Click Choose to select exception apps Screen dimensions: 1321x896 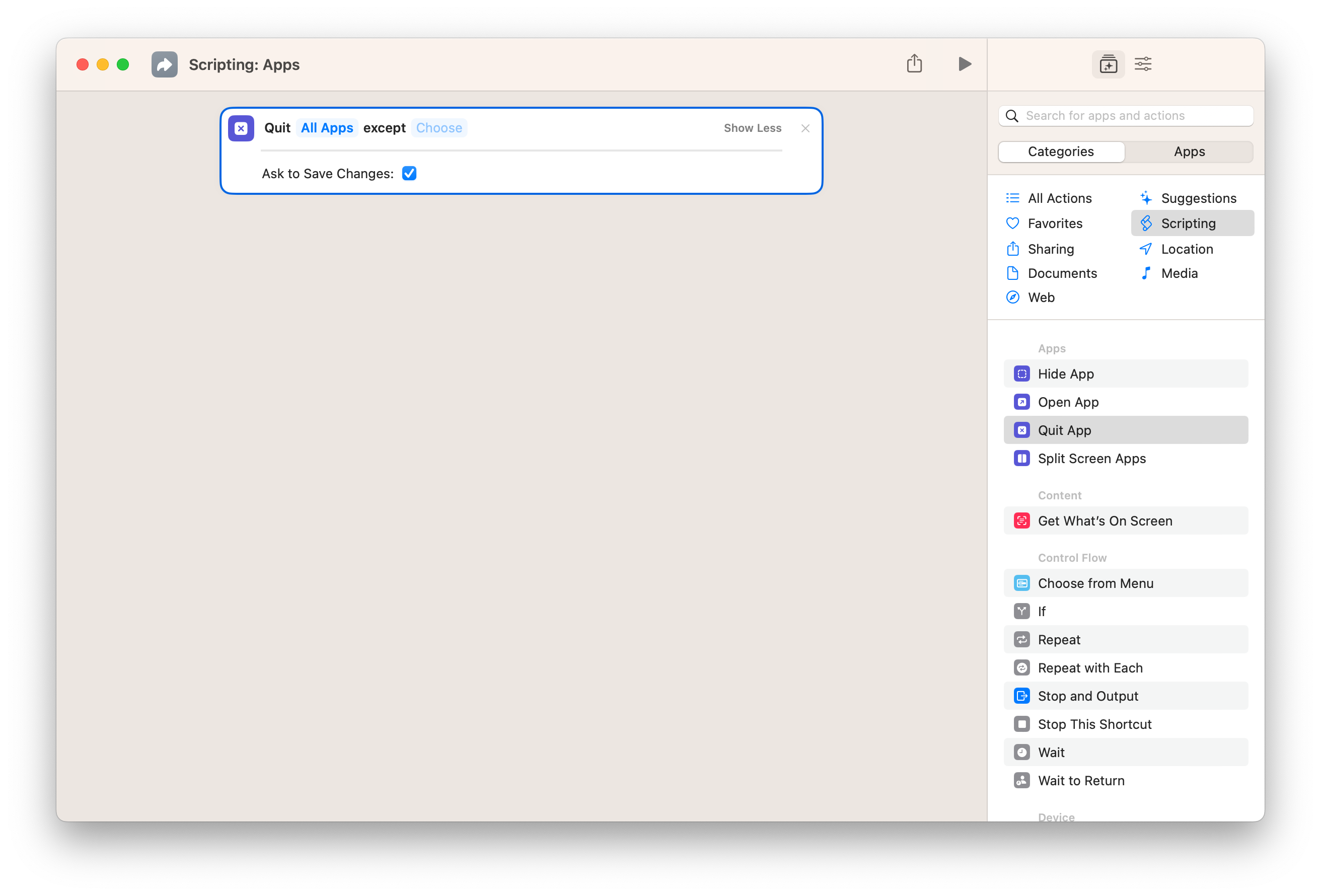(439, 127)
